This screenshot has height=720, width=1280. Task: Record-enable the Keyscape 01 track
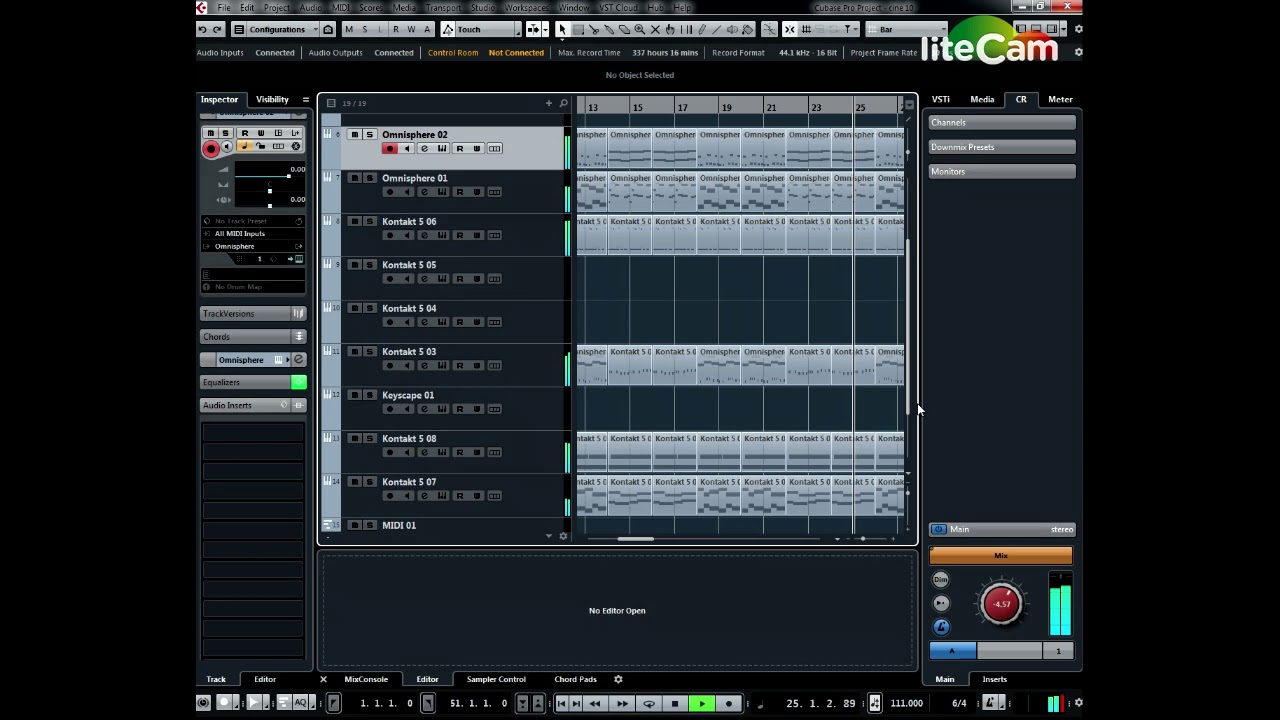coord(389,409)
